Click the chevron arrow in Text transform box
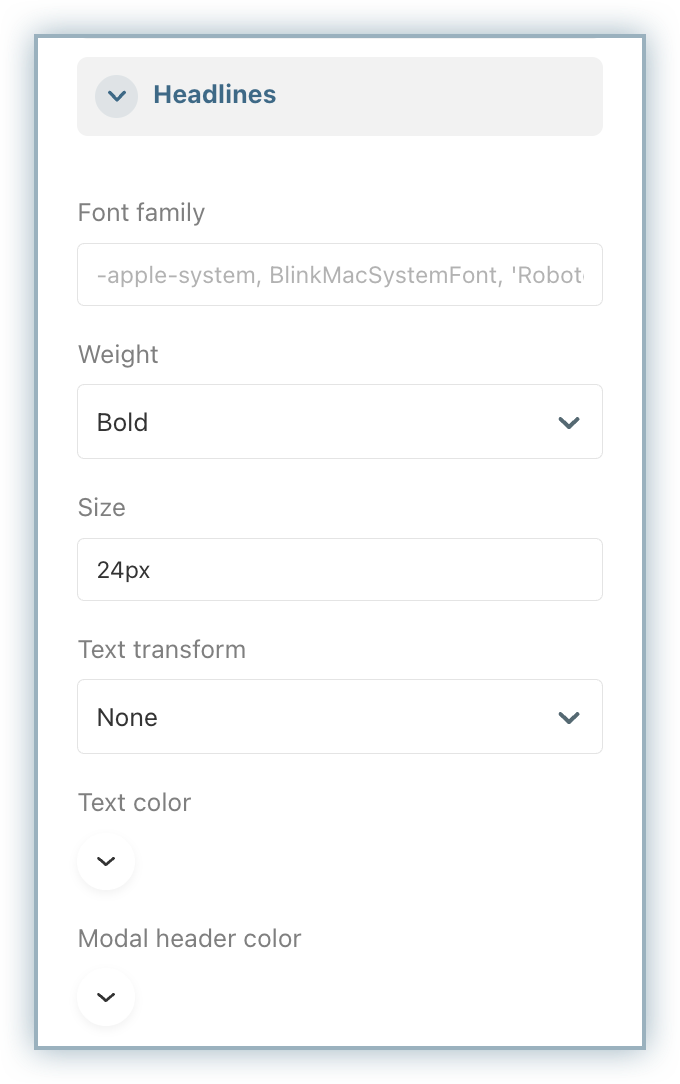Screen dimensions: 680x1084 click(569, 717)
